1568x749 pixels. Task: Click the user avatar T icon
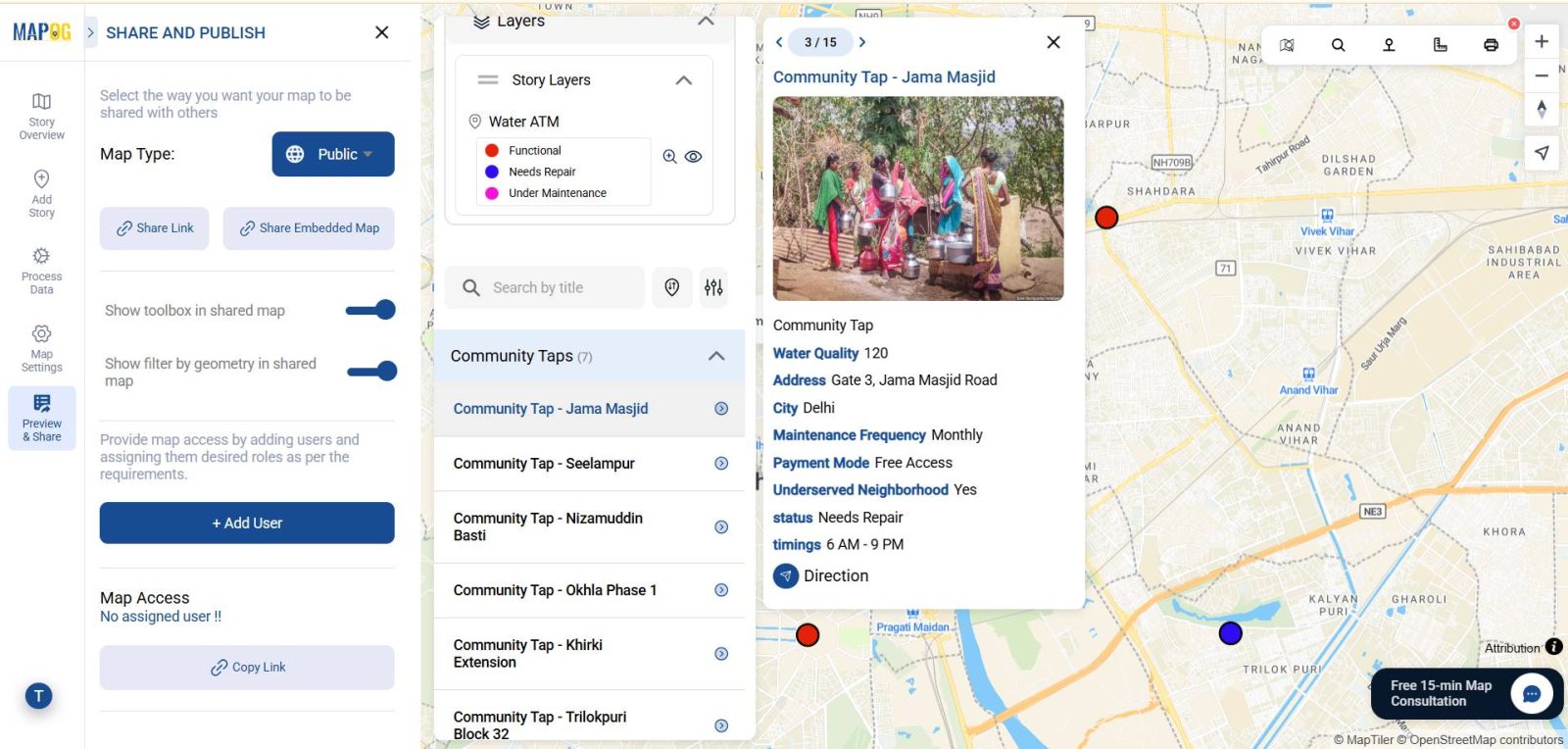(38, 696)
